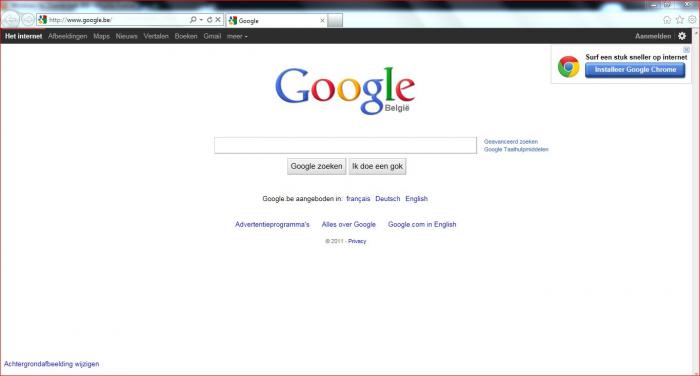Refresh the page with reload icon
This screenshot has width=700, height=376.
pos(209,20)
